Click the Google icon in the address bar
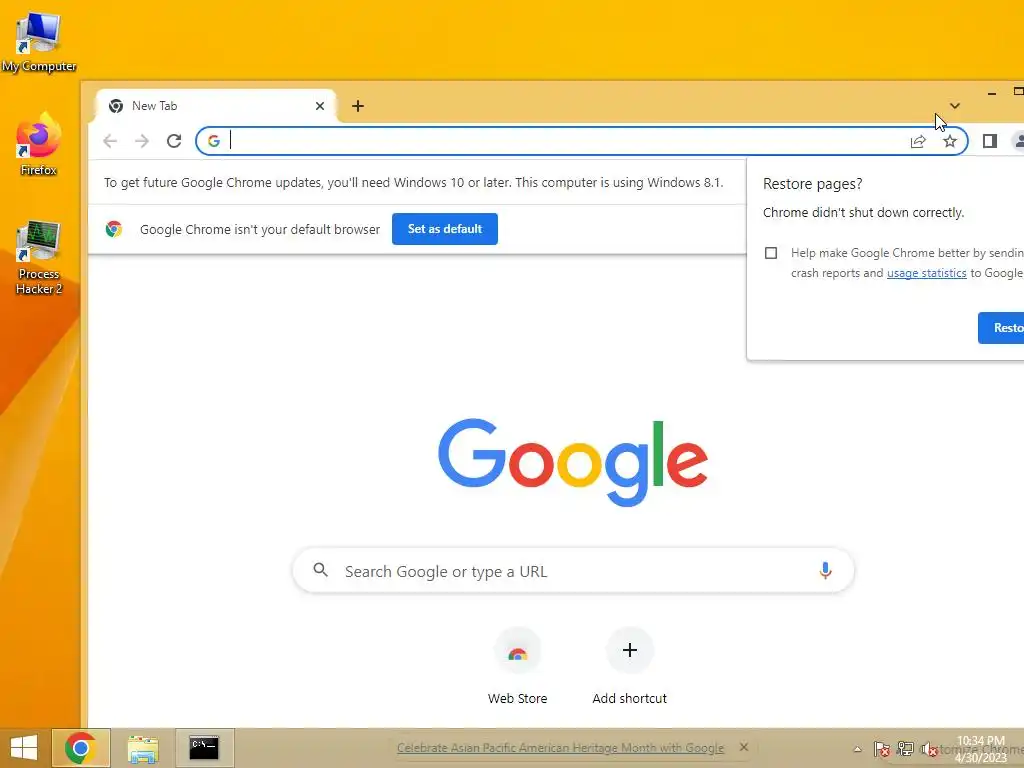This screenshot has height=768, width=1024. click(x=214, y=141)
